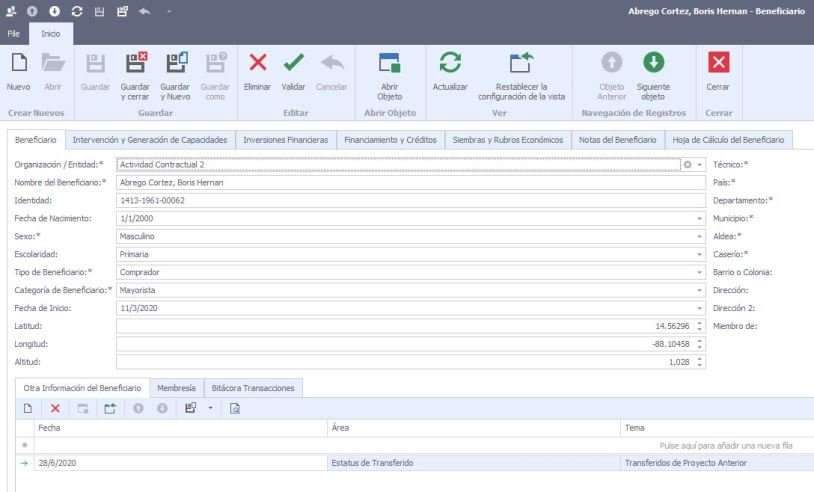Click the Latitud spinner arrows
This screenshot has height=492, width=814.
[699, 326]
